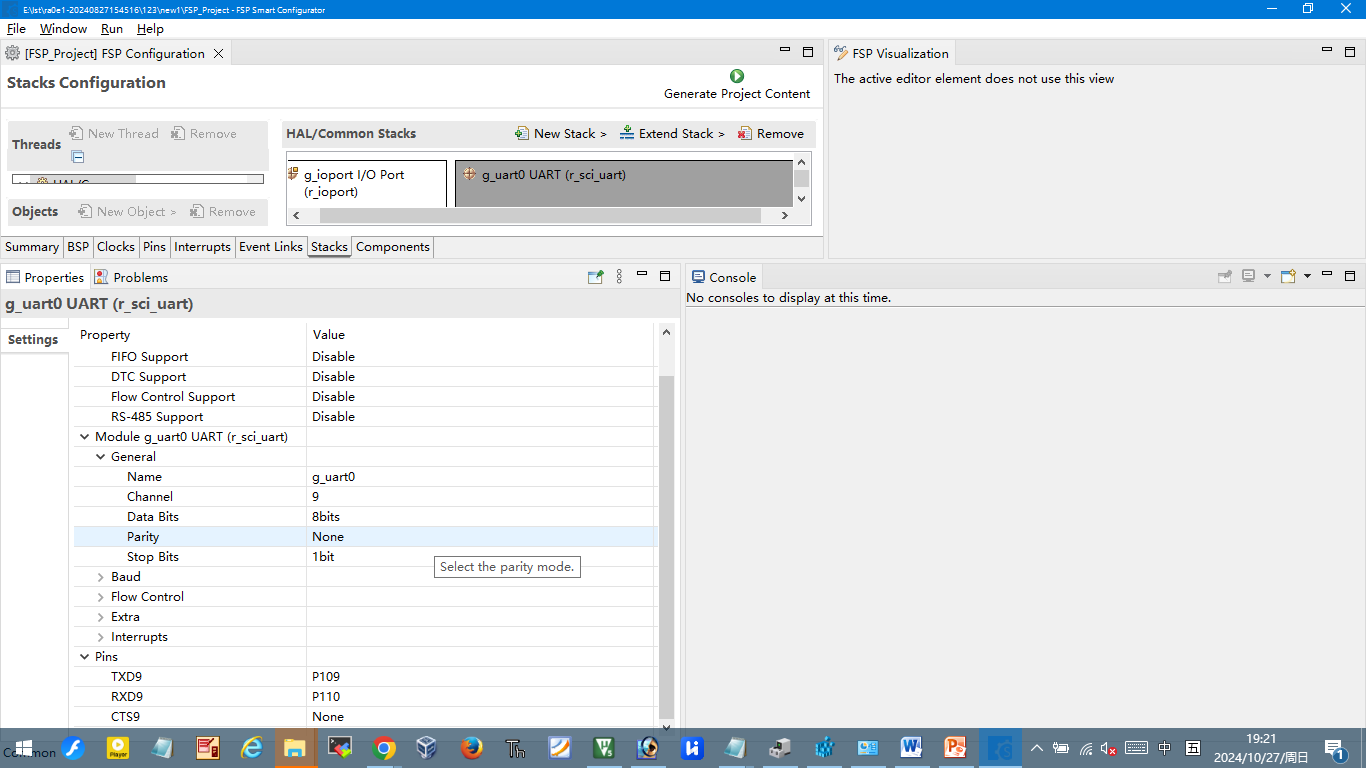This screenshot has width=1366, height=768.
Task: Switch to the Clocks tab
Action: click(116, 247)
